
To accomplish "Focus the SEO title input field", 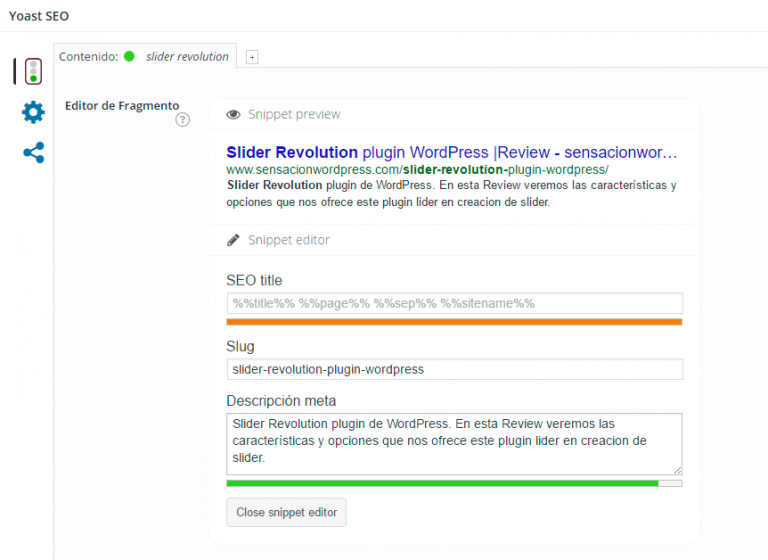I will click(455, 303).
